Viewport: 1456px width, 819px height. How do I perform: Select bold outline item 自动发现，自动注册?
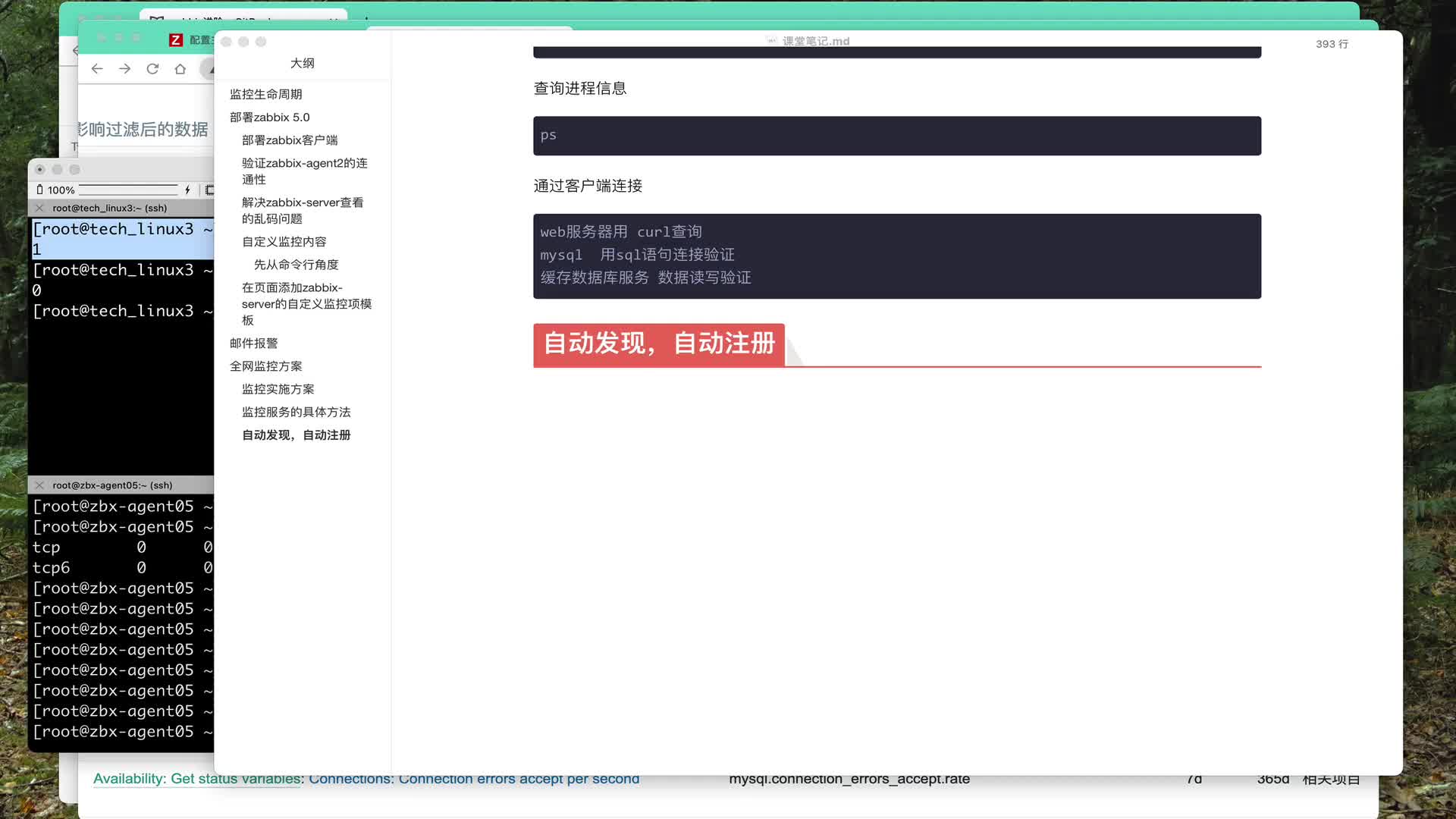(296, 435)
